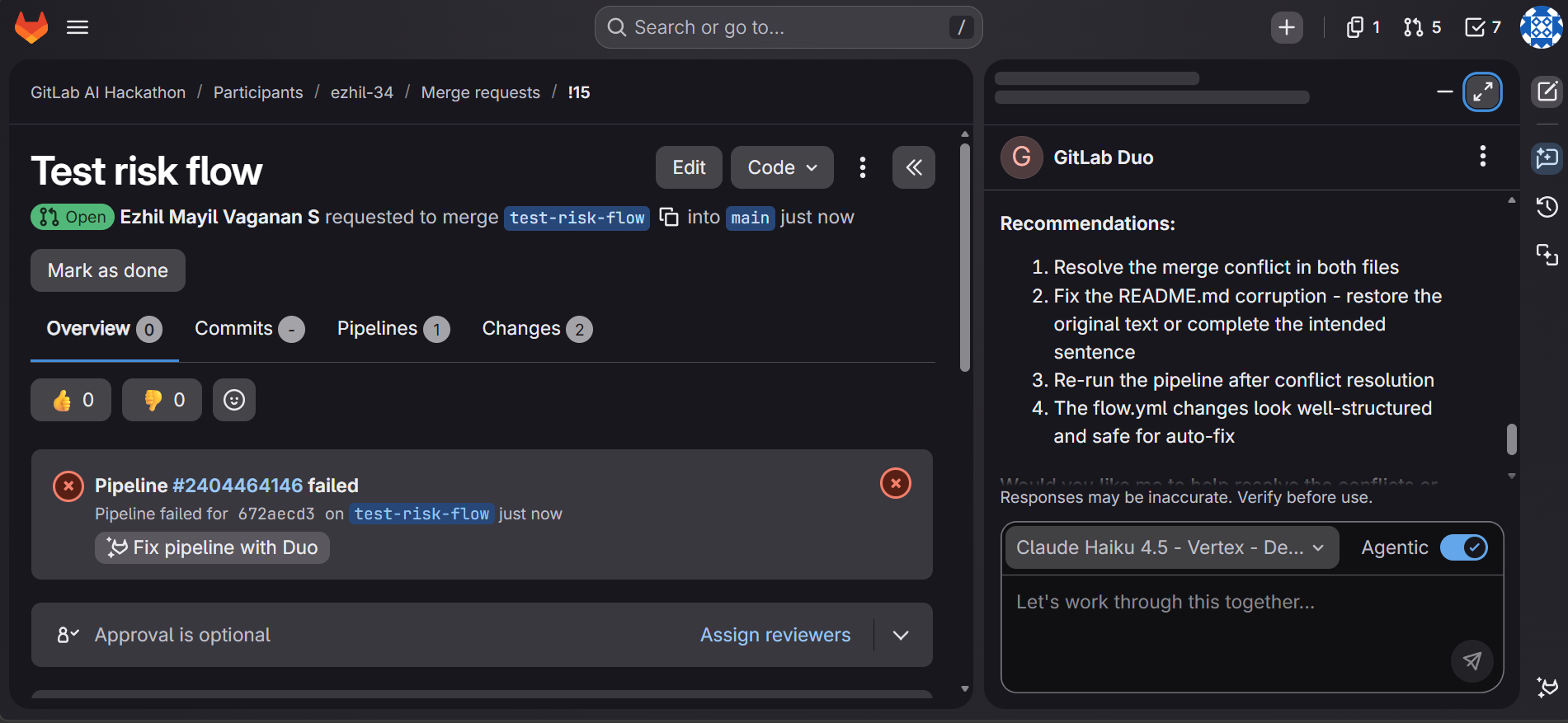Open the create new plus menu

pos(1287,27)
